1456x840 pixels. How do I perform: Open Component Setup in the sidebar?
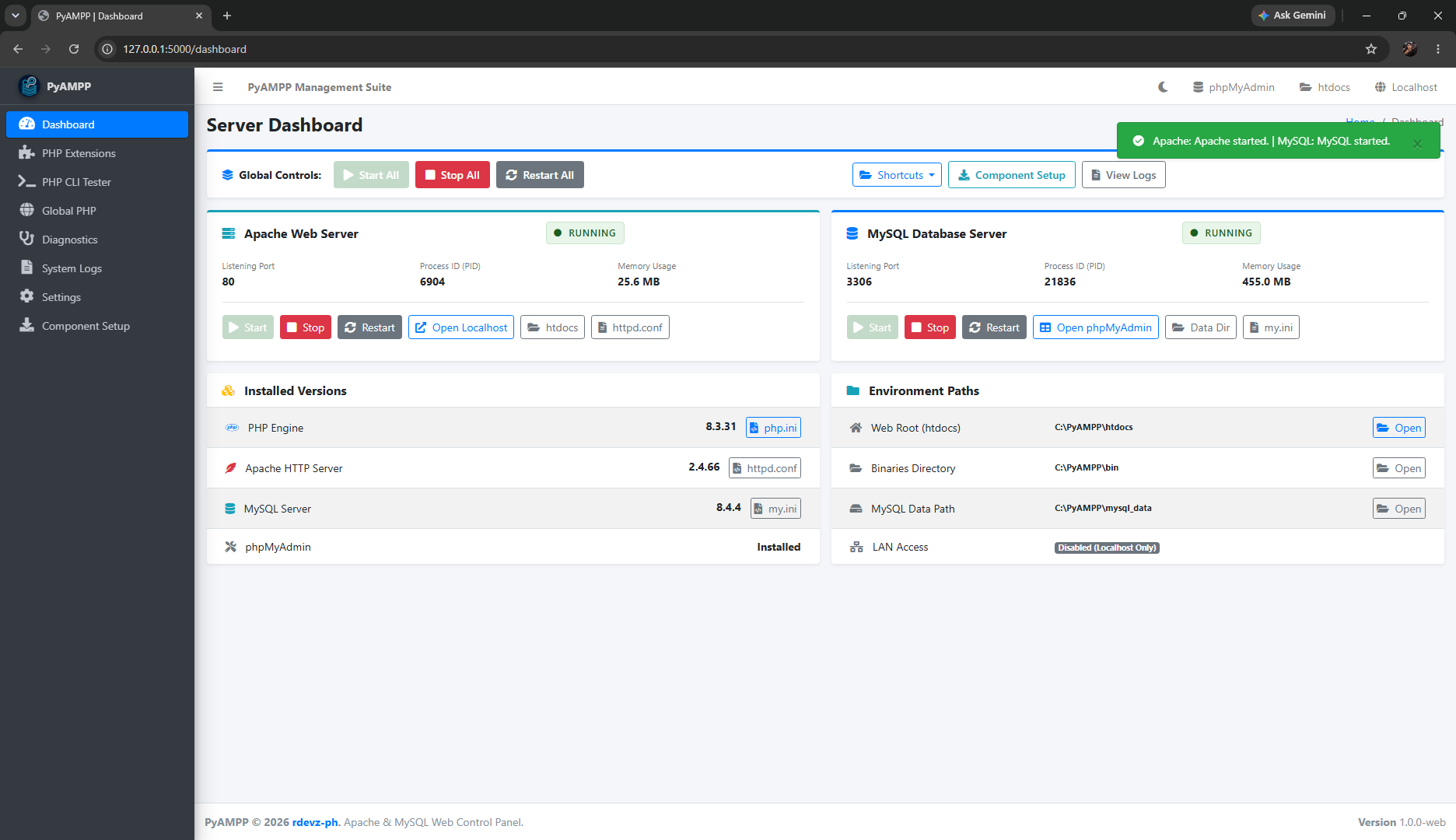[97, 326]
